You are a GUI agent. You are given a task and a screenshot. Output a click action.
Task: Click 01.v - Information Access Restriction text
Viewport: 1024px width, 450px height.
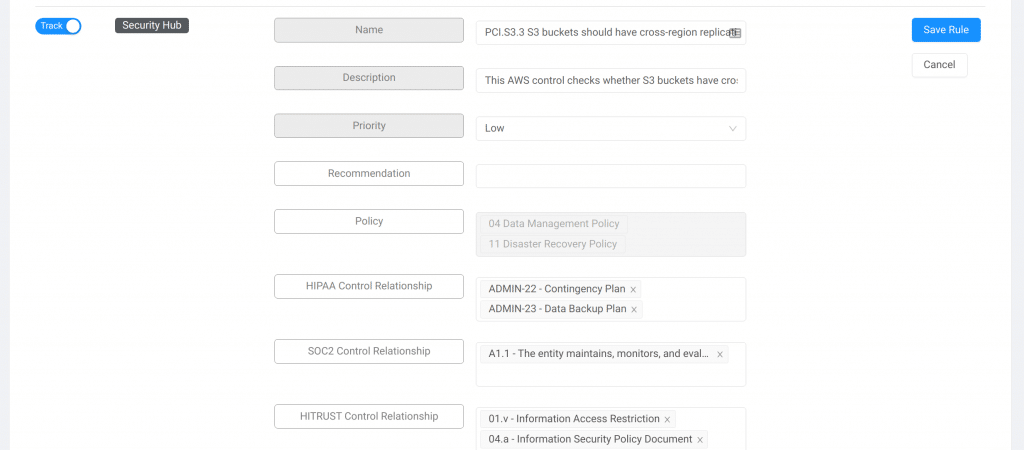click(x=574, y=419)
